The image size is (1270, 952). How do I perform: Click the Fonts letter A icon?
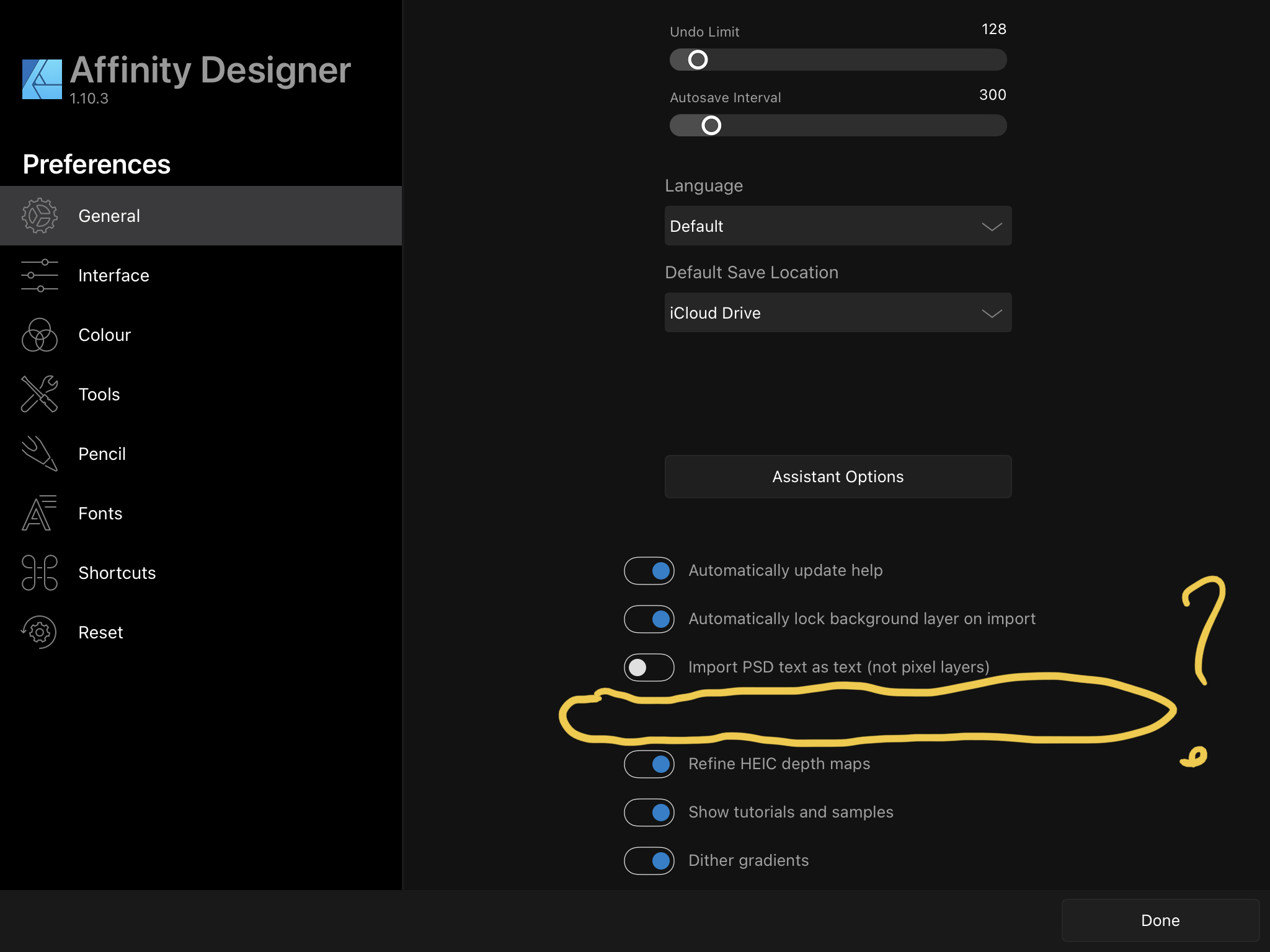[x=40, y=513]
